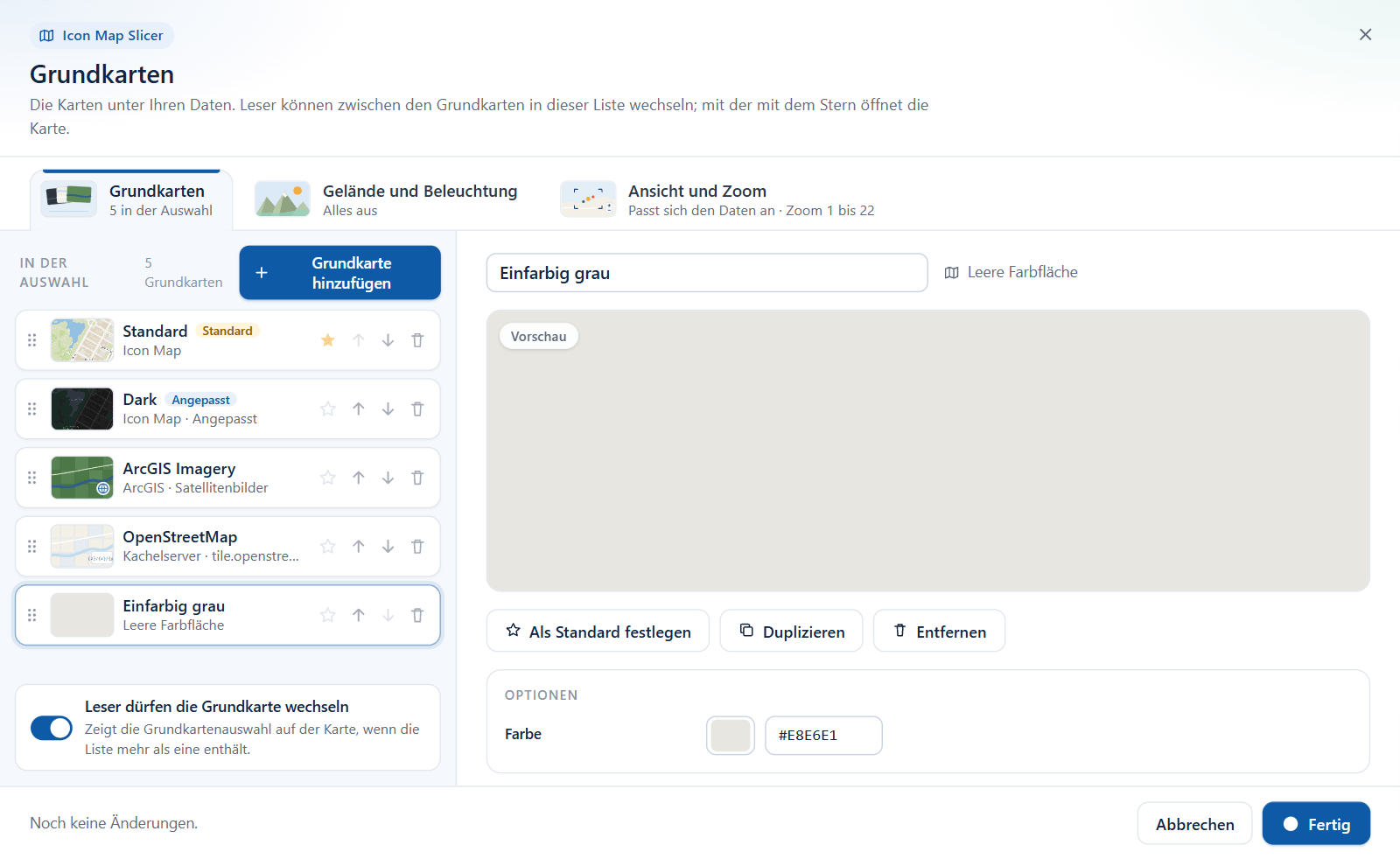
Task: Select the OpenStreetMap basemap thumbnail
Action: pos(82,547)
